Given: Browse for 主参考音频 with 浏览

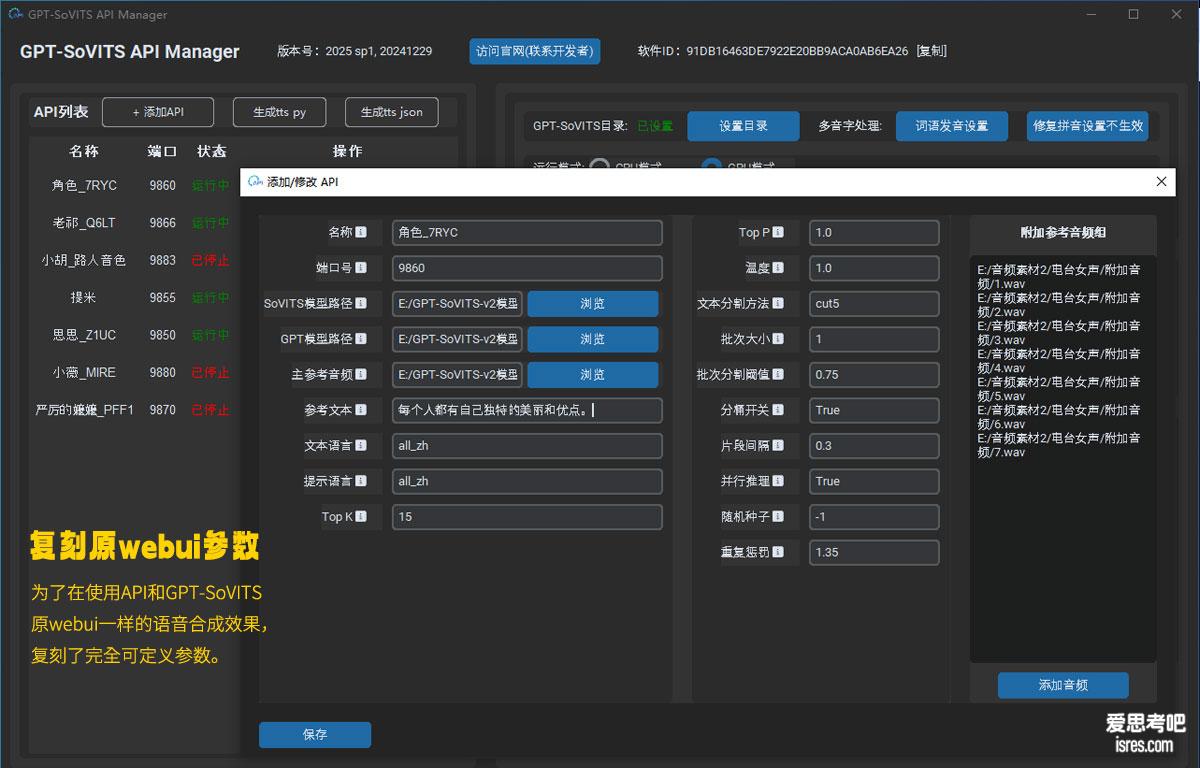Looking at the screenshot, I should [593, 375].
